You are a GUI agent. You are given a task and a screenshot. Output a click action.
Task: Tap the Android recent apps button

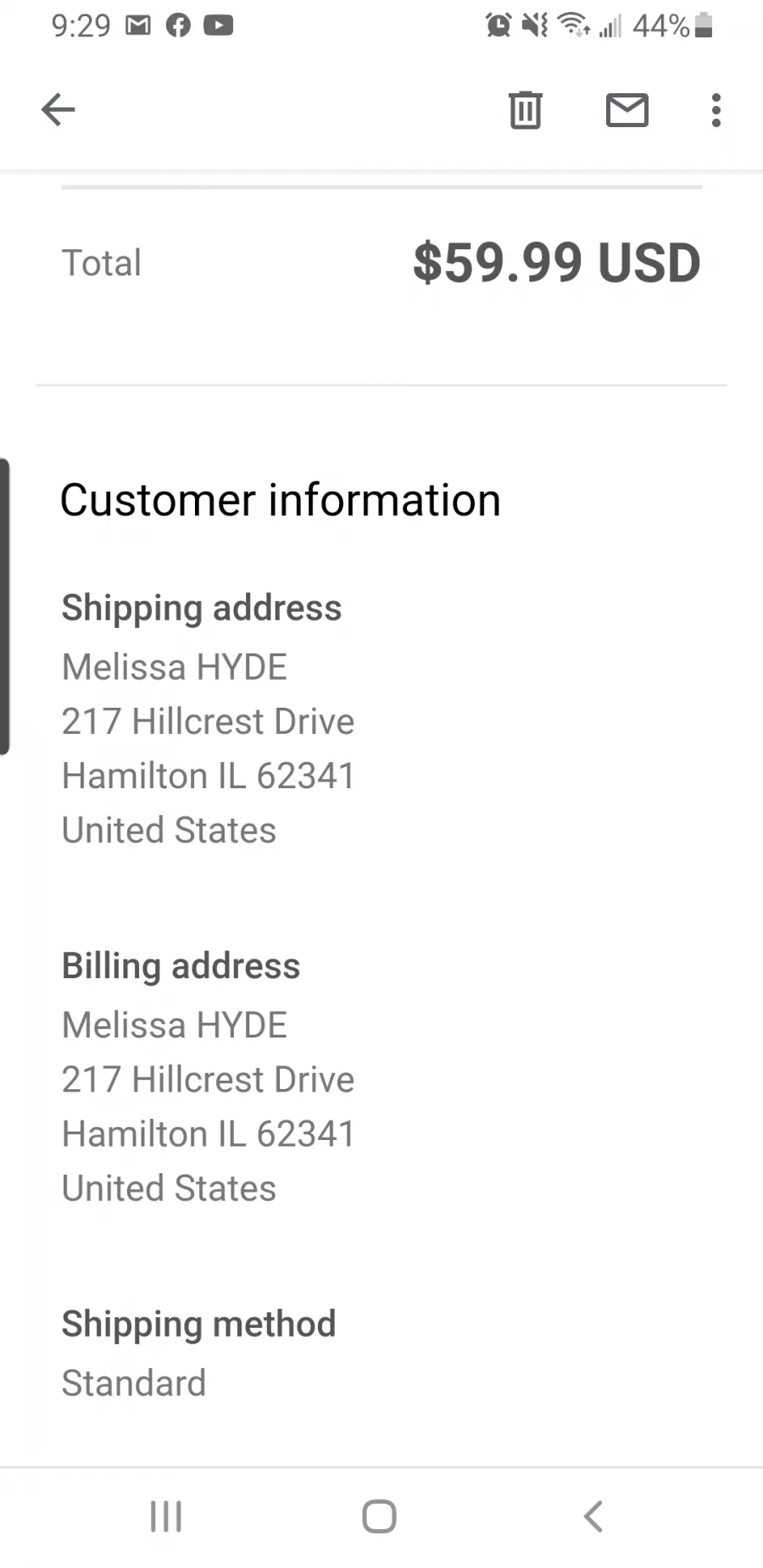tap(166, 1516)
